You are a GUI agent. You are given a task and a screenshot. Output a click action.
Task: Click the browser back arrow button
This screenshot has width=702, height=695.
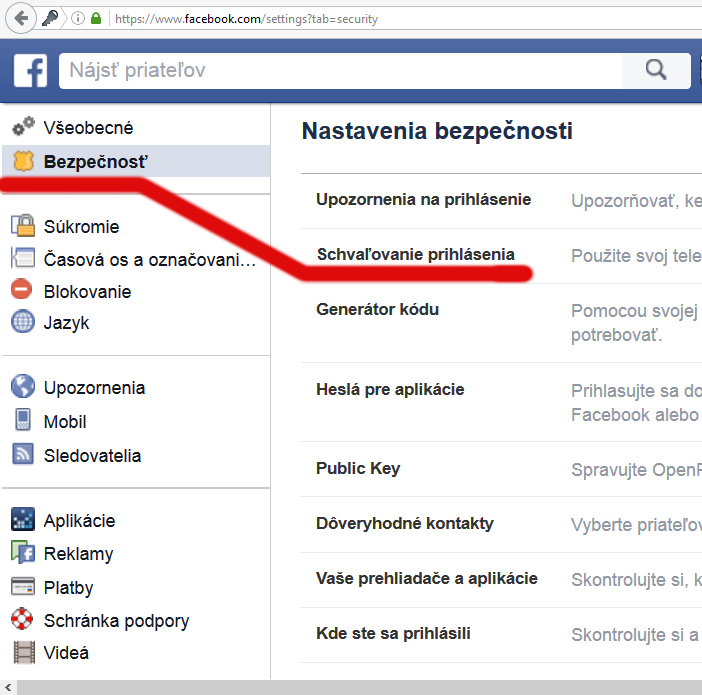click(x=20, y=18)
